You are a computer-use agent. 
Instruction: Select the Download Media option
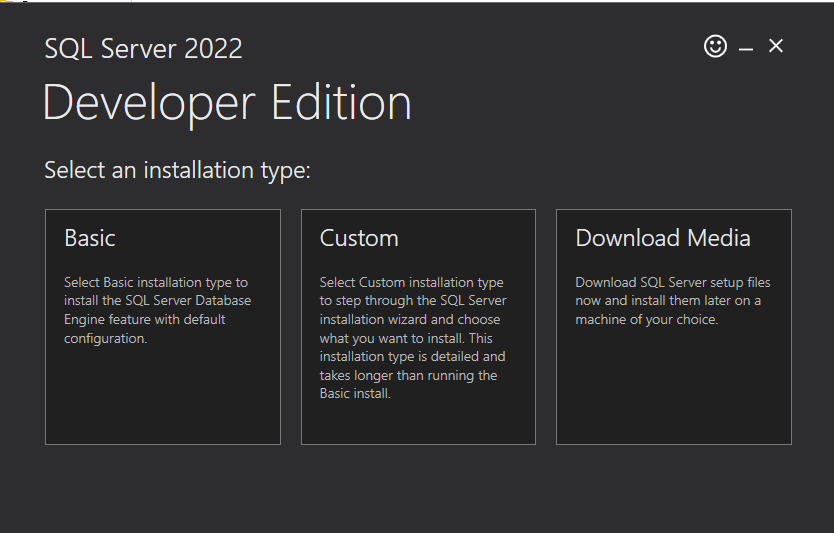tap(674, 327)
